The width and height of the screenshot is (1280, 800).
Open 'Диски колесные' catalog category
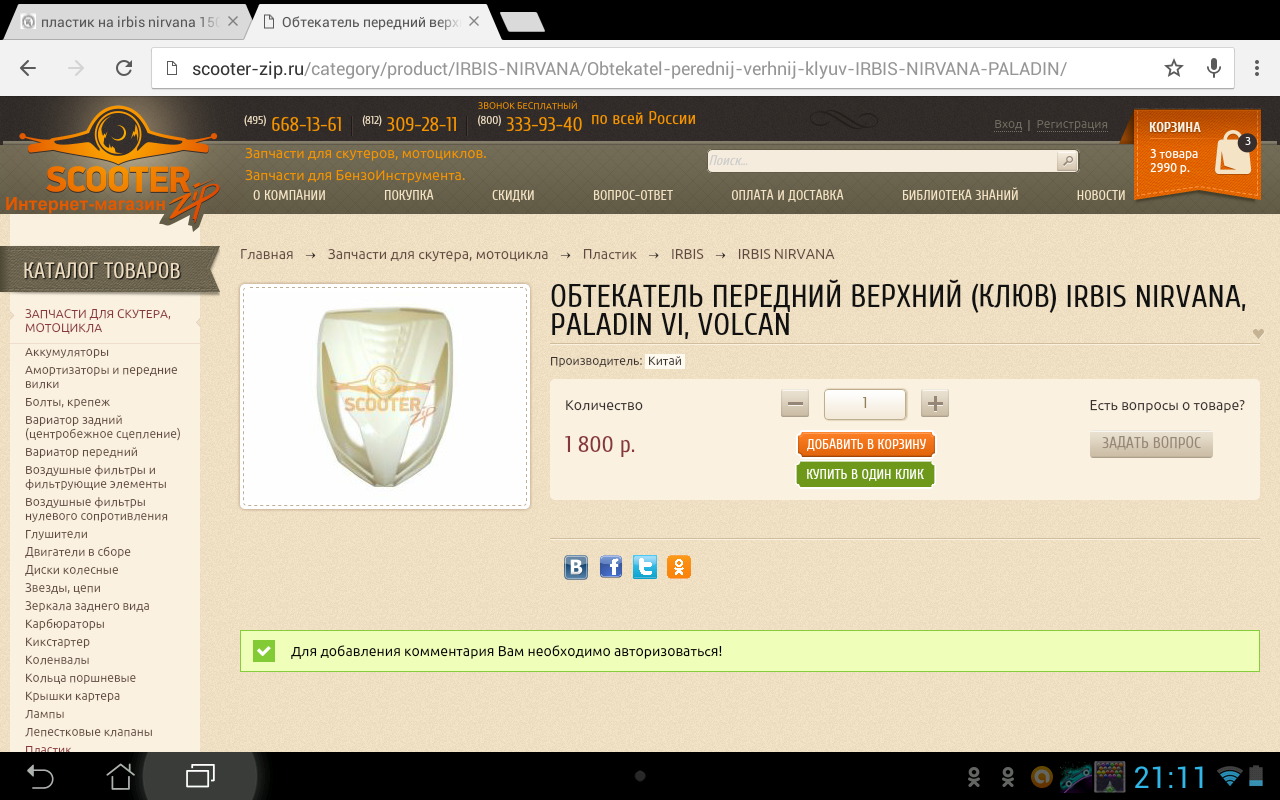tap(71, 570)
